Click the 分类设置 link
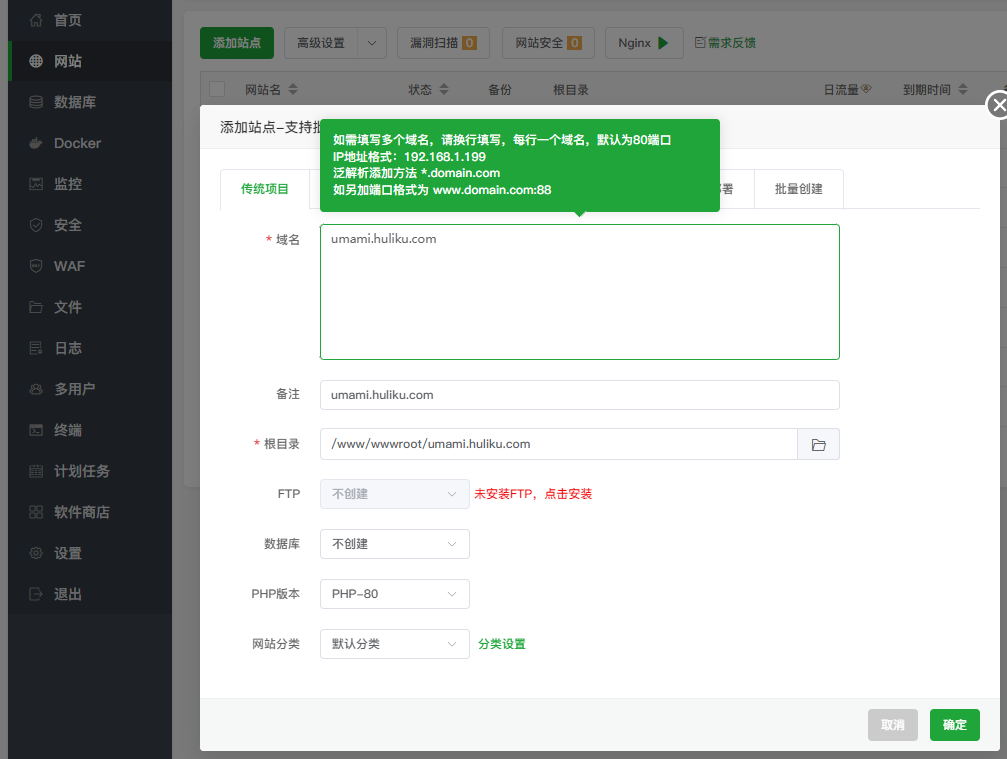 pos(502,644)
